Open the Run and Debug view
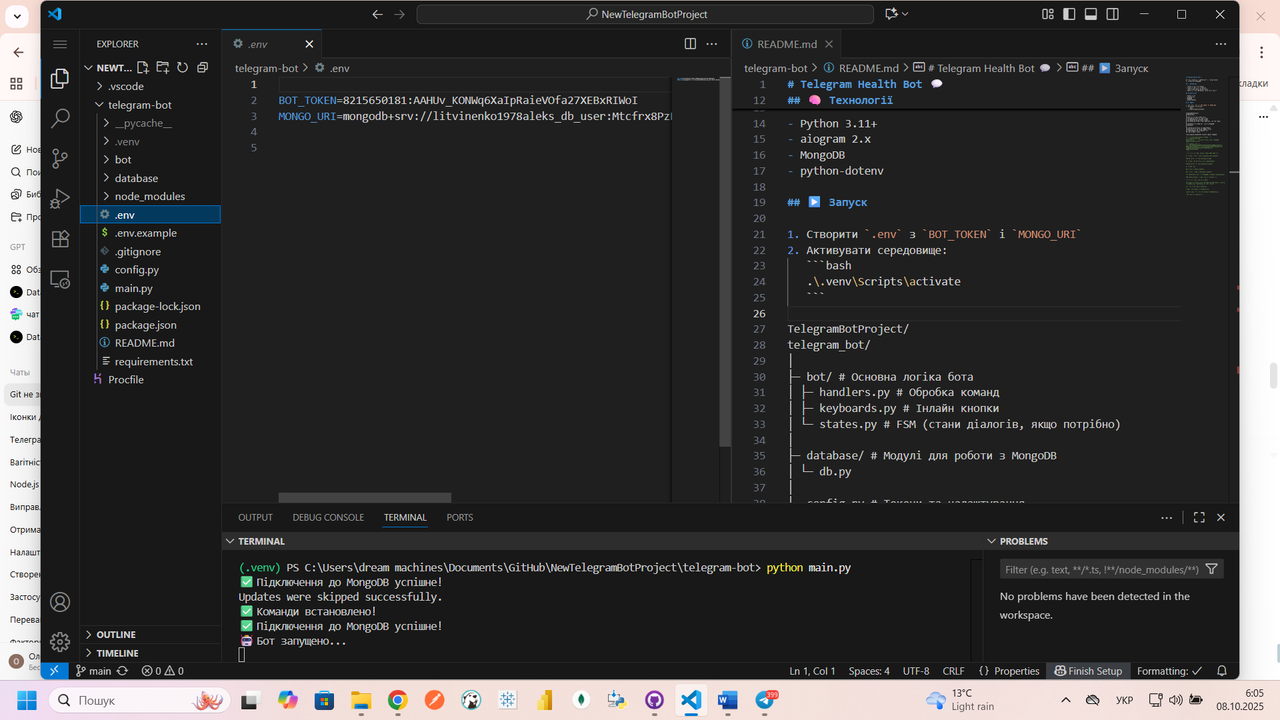Screen dimensions: 1280x720 point(60,198)
